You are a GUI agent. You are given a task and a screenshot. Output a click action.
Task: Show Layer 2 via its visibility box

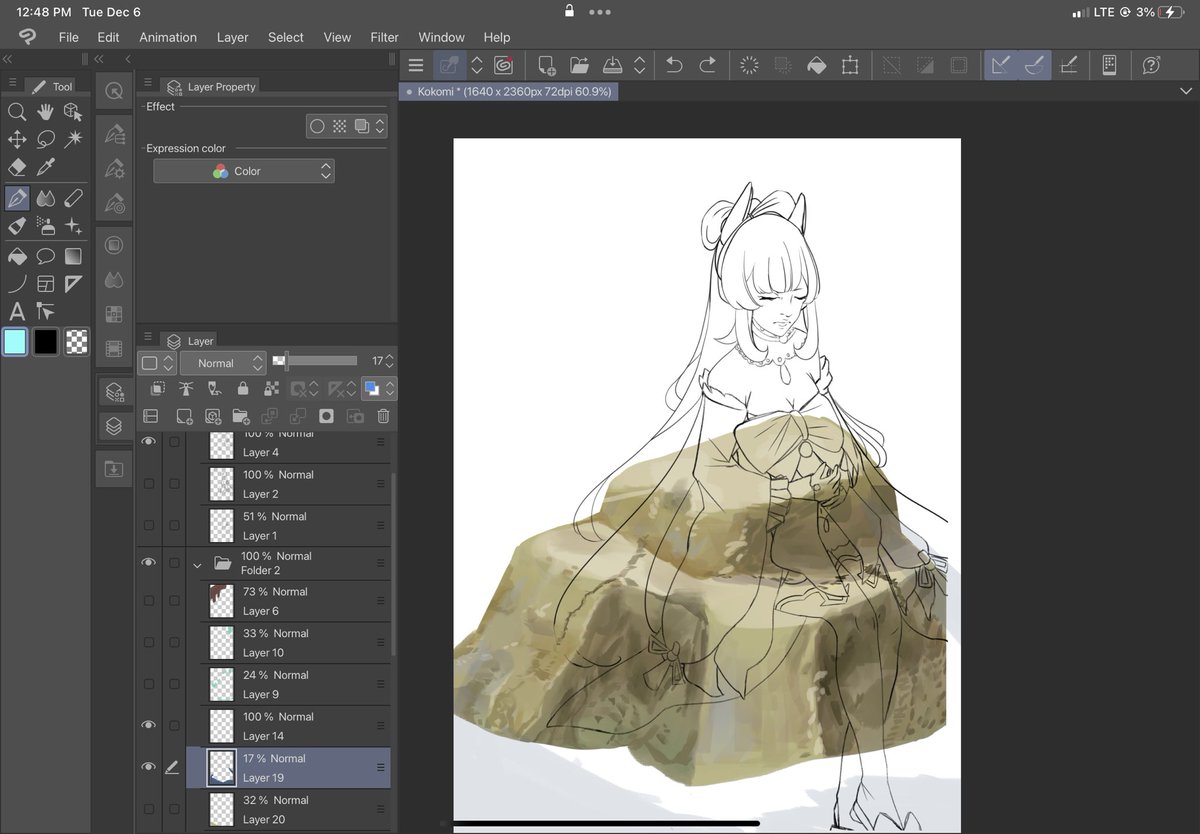coord(149,483)
